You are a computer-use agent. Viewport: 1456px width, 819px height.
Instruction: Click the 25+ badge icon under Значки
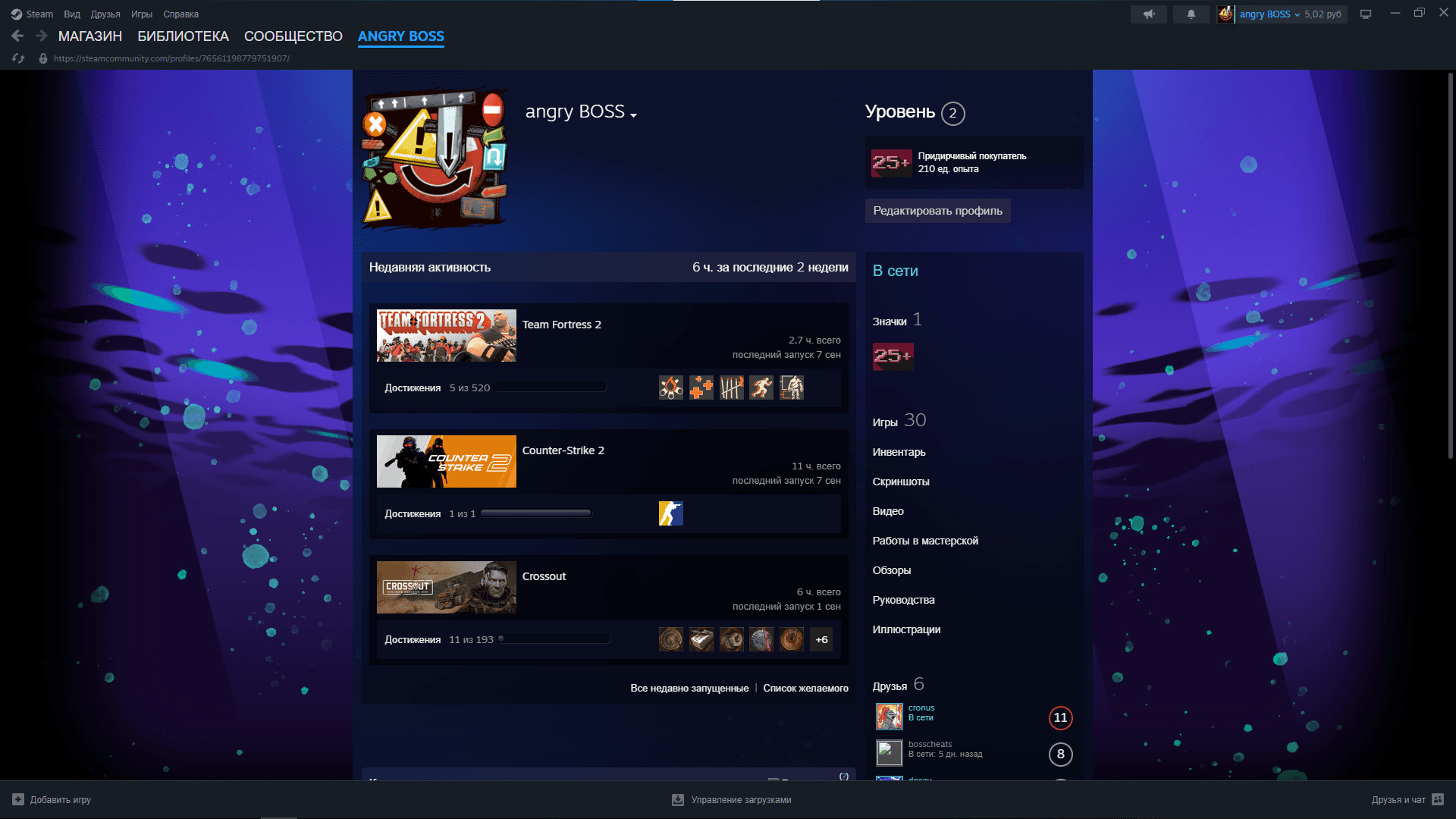[x=893, y=356]
